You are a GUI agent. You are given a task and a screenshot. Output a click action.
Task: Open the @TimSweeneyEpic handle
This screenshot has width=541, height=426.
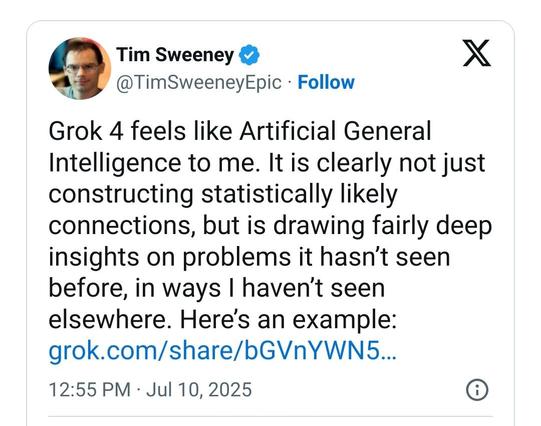pyautogui.click(x=199, y=83)
